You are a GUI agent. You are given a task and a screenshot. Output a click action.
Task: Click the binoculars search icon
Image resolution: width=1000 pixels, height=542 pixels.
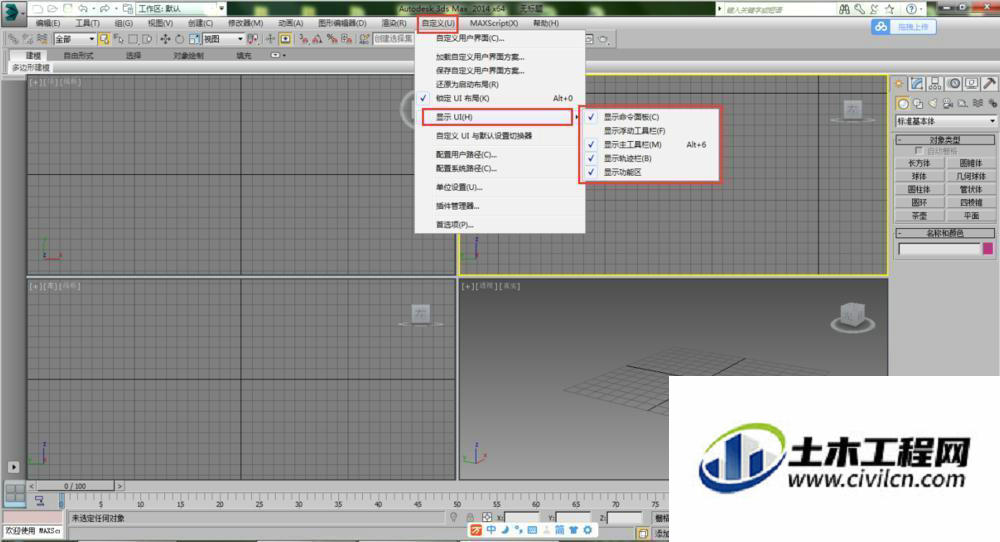click(844, 9)
